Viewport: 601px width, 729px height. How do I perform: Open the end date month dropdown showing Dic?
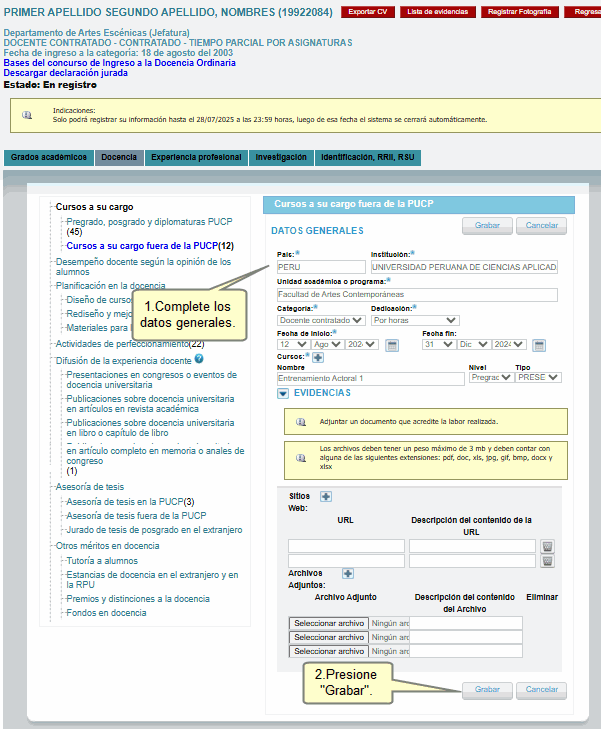point(474,345)
